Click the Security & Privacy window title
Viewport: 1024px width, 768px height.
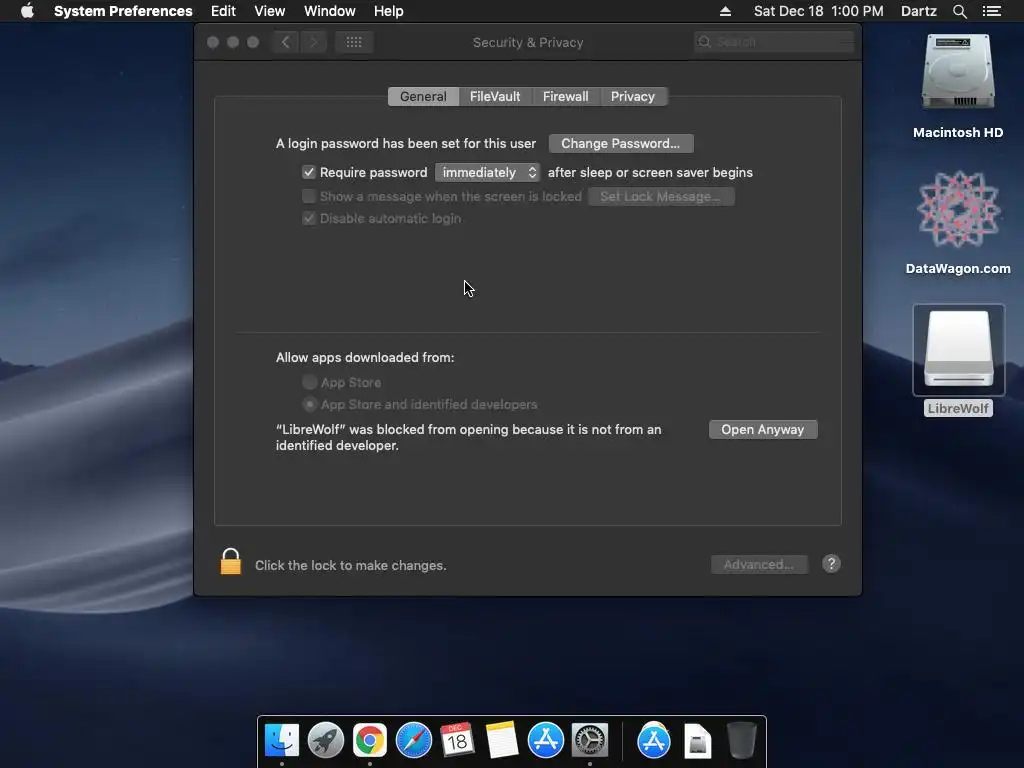click(x=528, y=42)
